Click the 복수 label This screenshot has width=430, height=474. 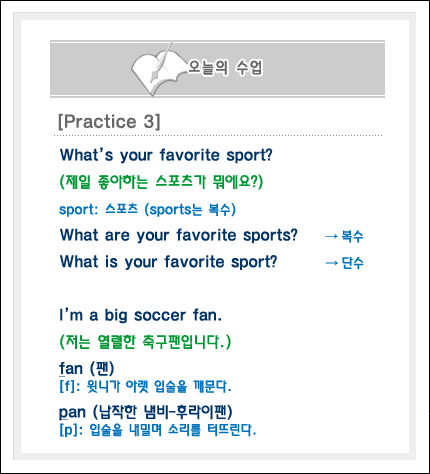click(x=352, y=236)
